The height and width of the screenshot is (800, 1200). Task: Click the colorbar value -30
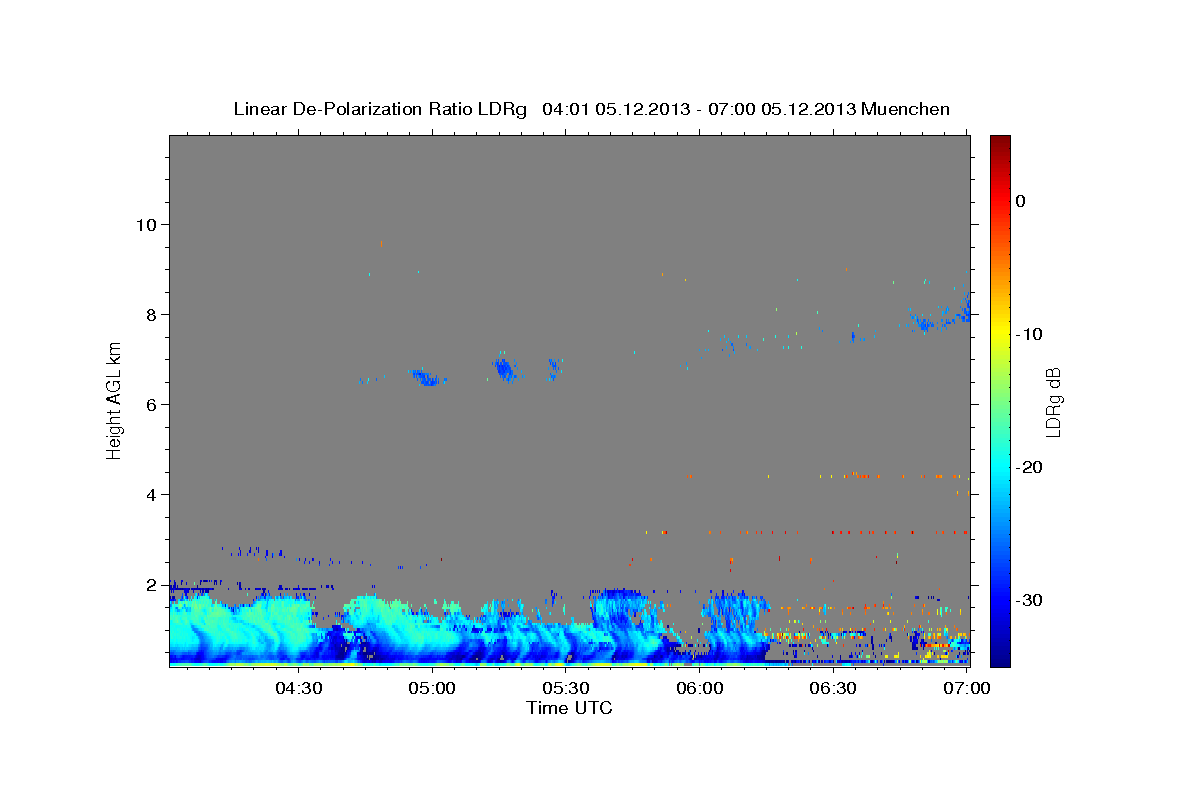(x=1031, y=600)
